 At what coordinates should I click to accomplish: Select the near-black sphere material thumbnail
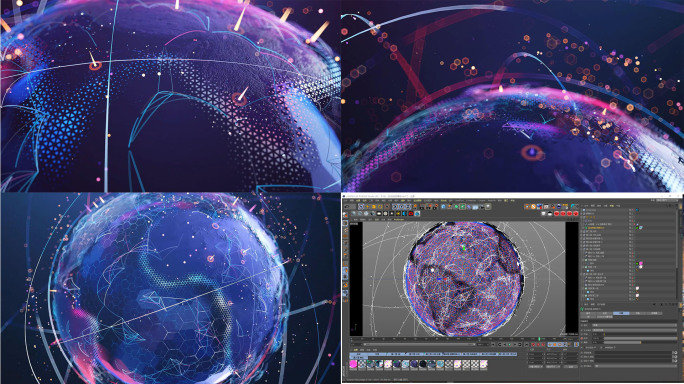point(423,363)
